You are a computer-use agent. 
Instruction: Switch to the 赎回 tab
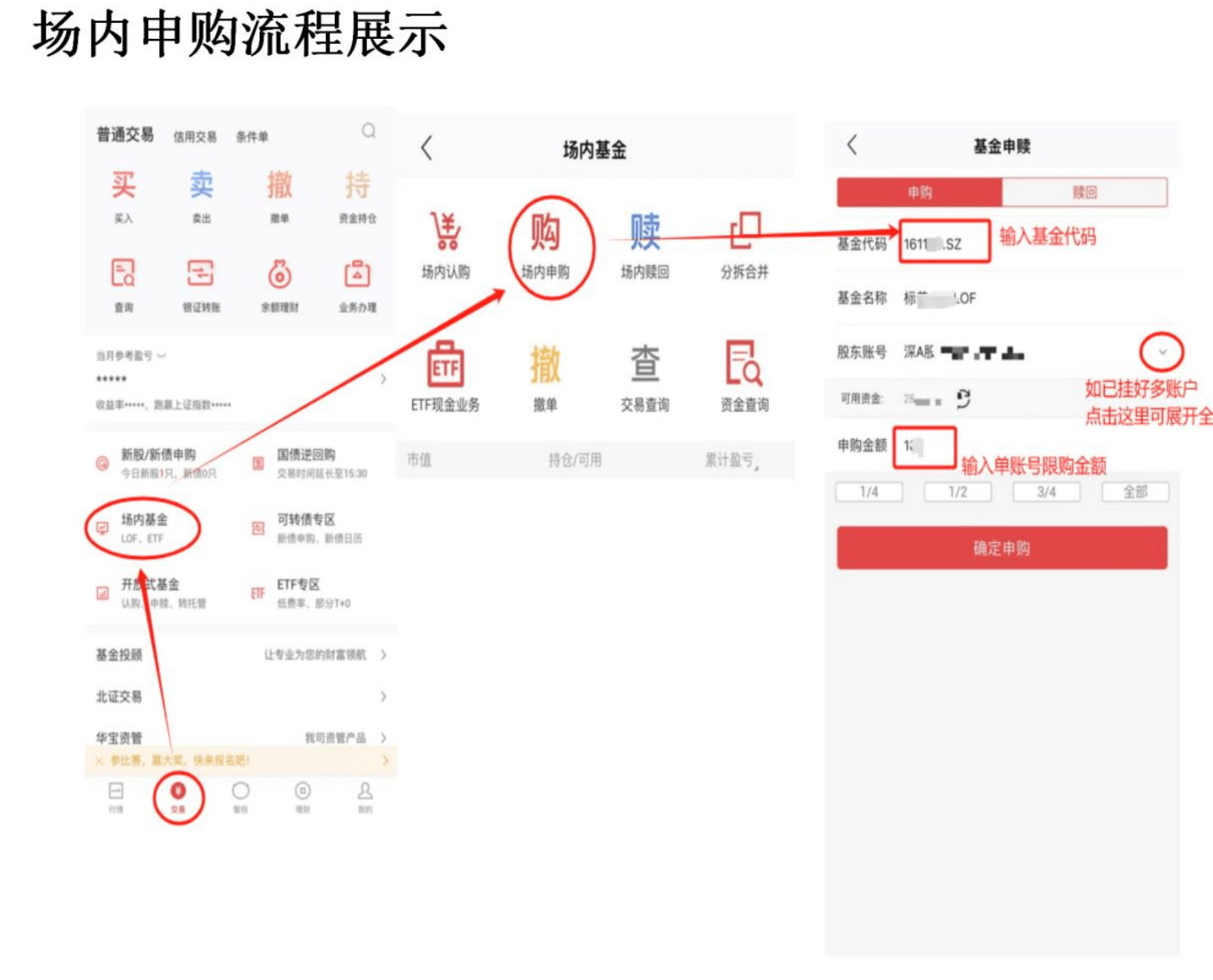coord(1084,192)
